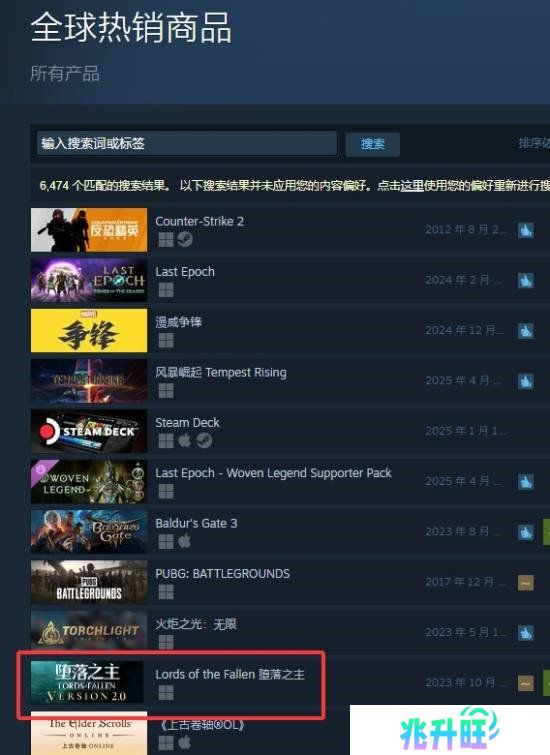Click the Windows icon under Last Epoch

(166, 290)
